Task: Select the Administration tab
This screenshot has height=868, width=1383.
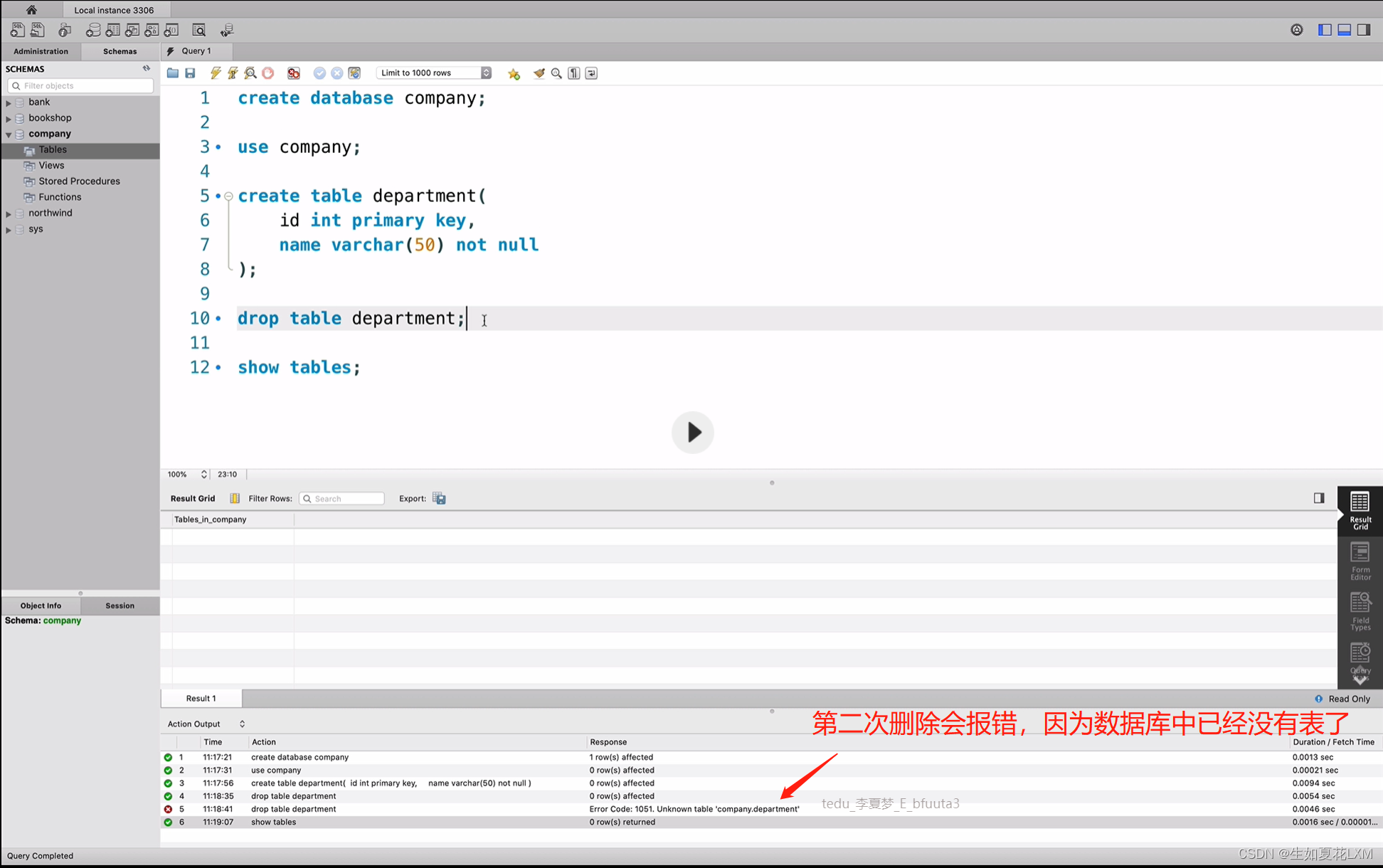Action: 40,50
